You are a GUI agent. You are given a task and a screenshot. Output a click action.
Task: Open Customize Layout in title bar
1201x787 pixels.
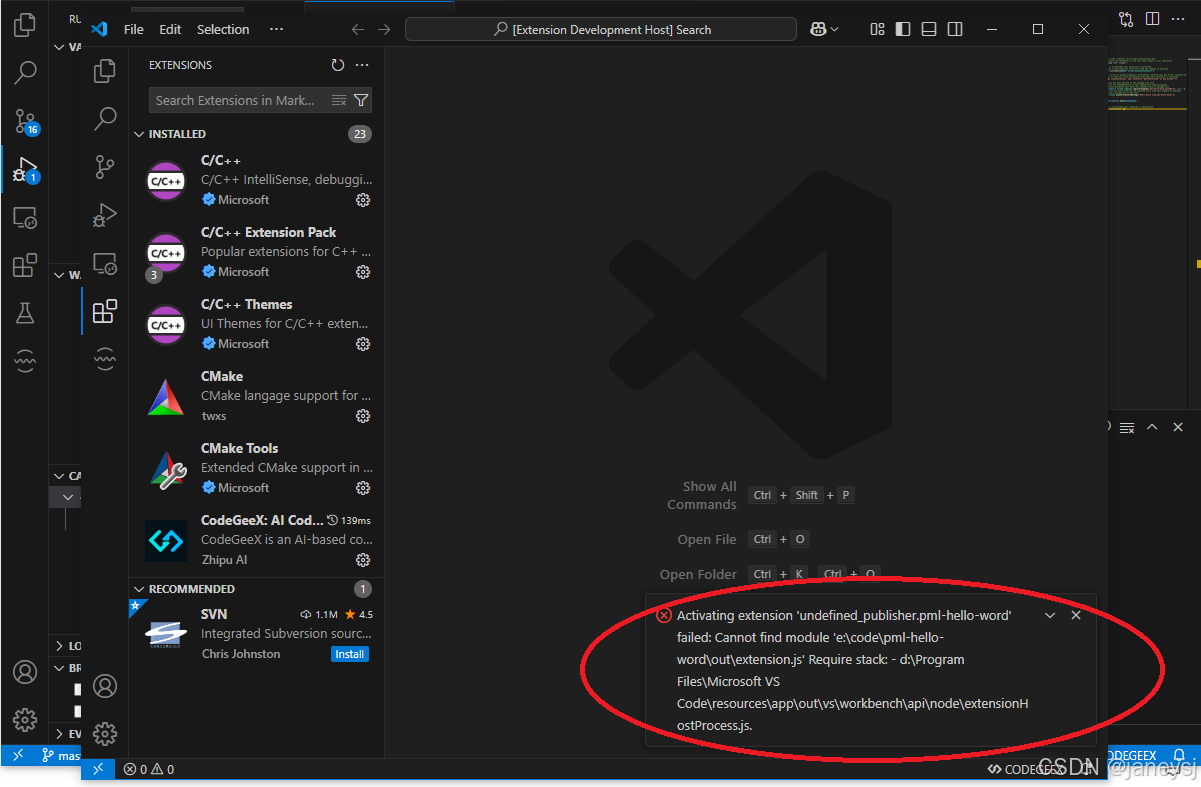[x=877, y=29]
